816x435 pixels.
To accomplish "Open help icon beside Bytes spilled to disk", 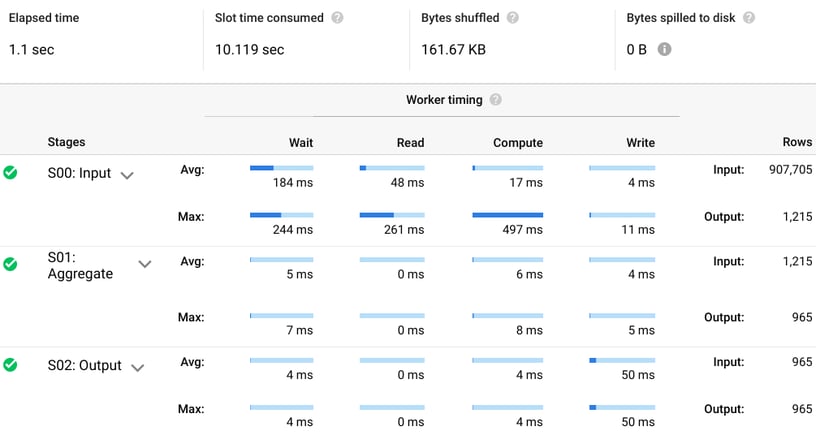I will [748, 18].
